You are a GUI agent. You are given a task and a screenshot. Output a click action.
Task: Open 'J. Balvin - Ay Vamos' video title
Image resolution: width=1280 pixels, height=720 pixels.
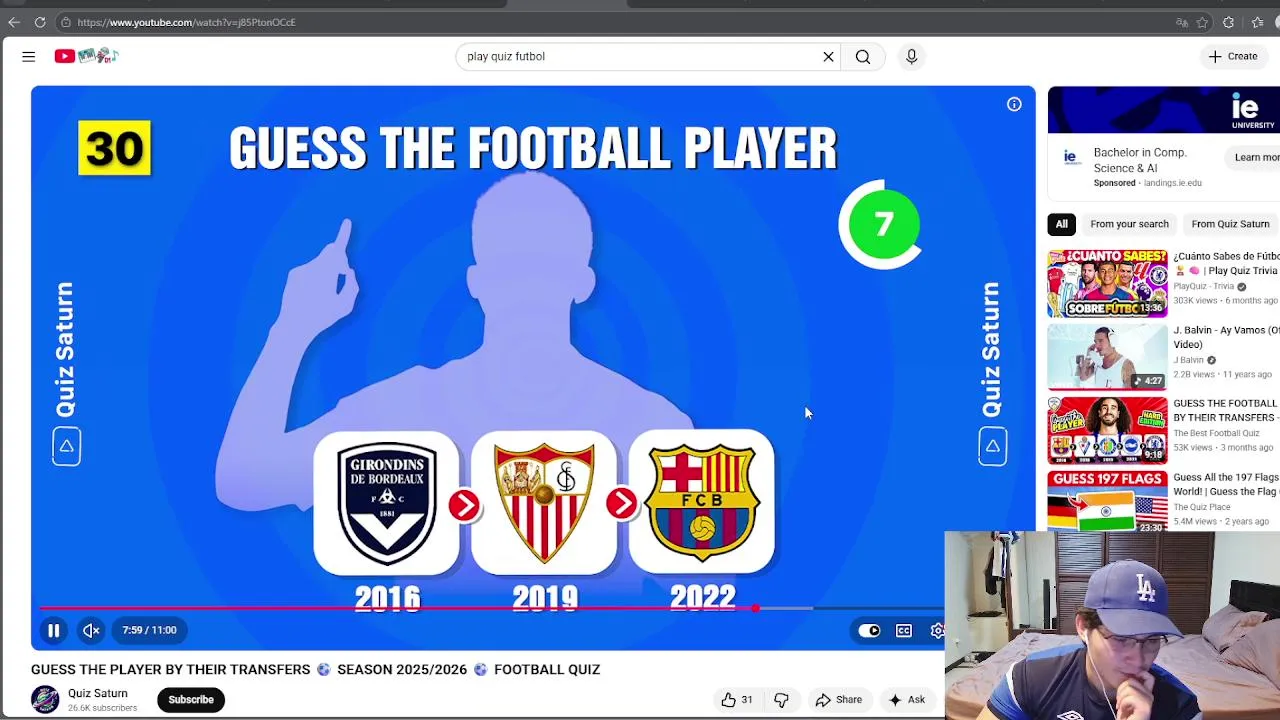tap(1226, 337)
